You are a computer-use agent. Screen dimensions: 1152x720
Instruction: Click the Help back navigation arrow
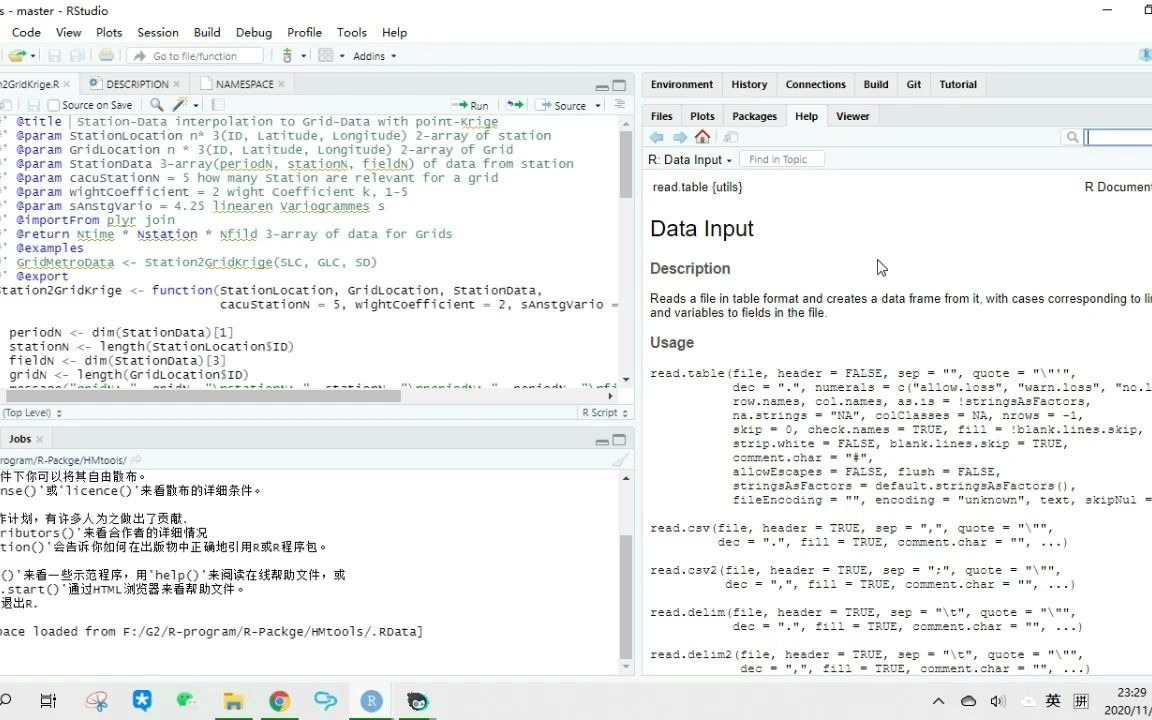click(656, 136)
